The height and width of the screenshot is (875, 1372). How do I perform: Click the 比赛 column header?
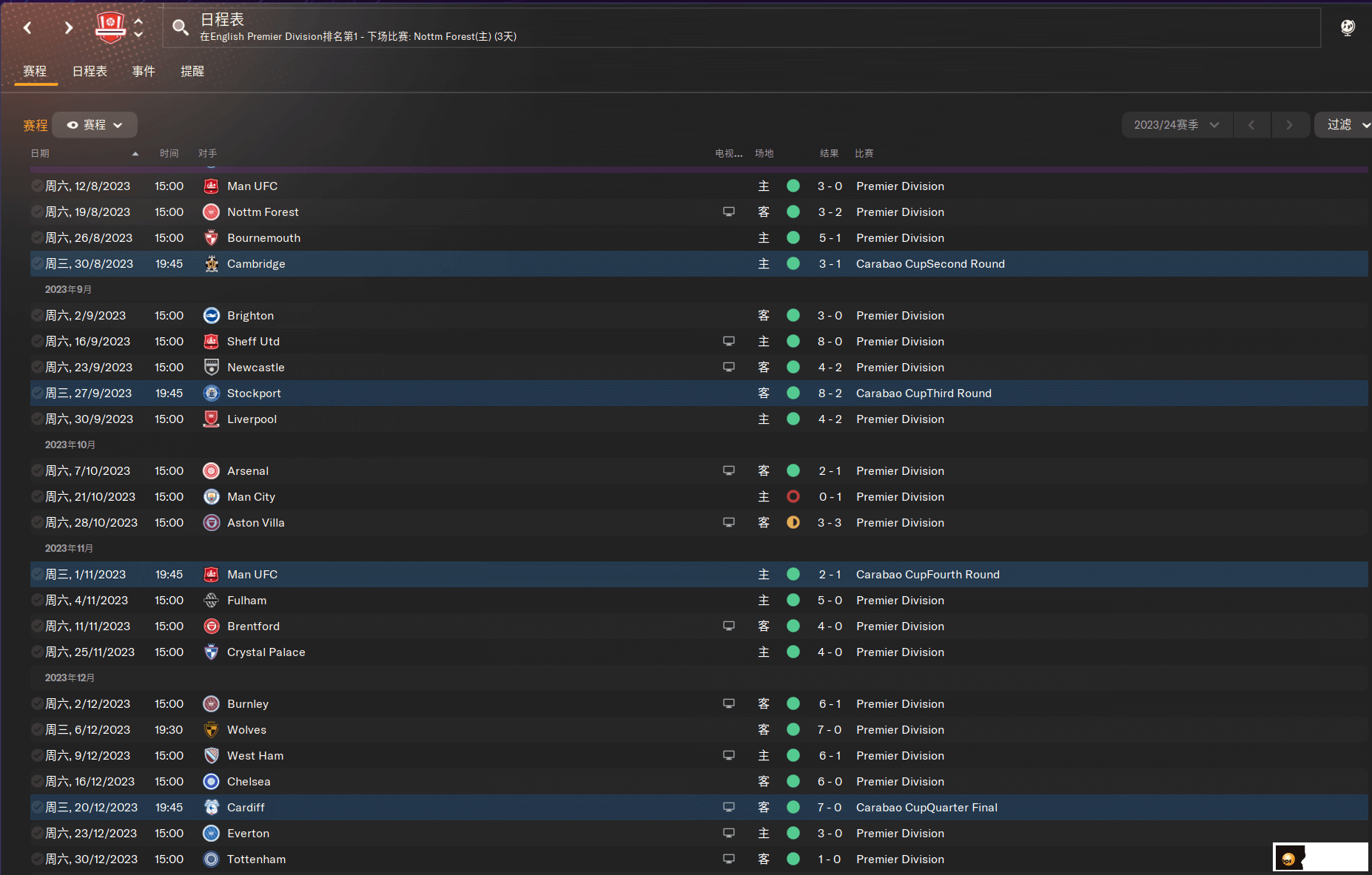864,153
